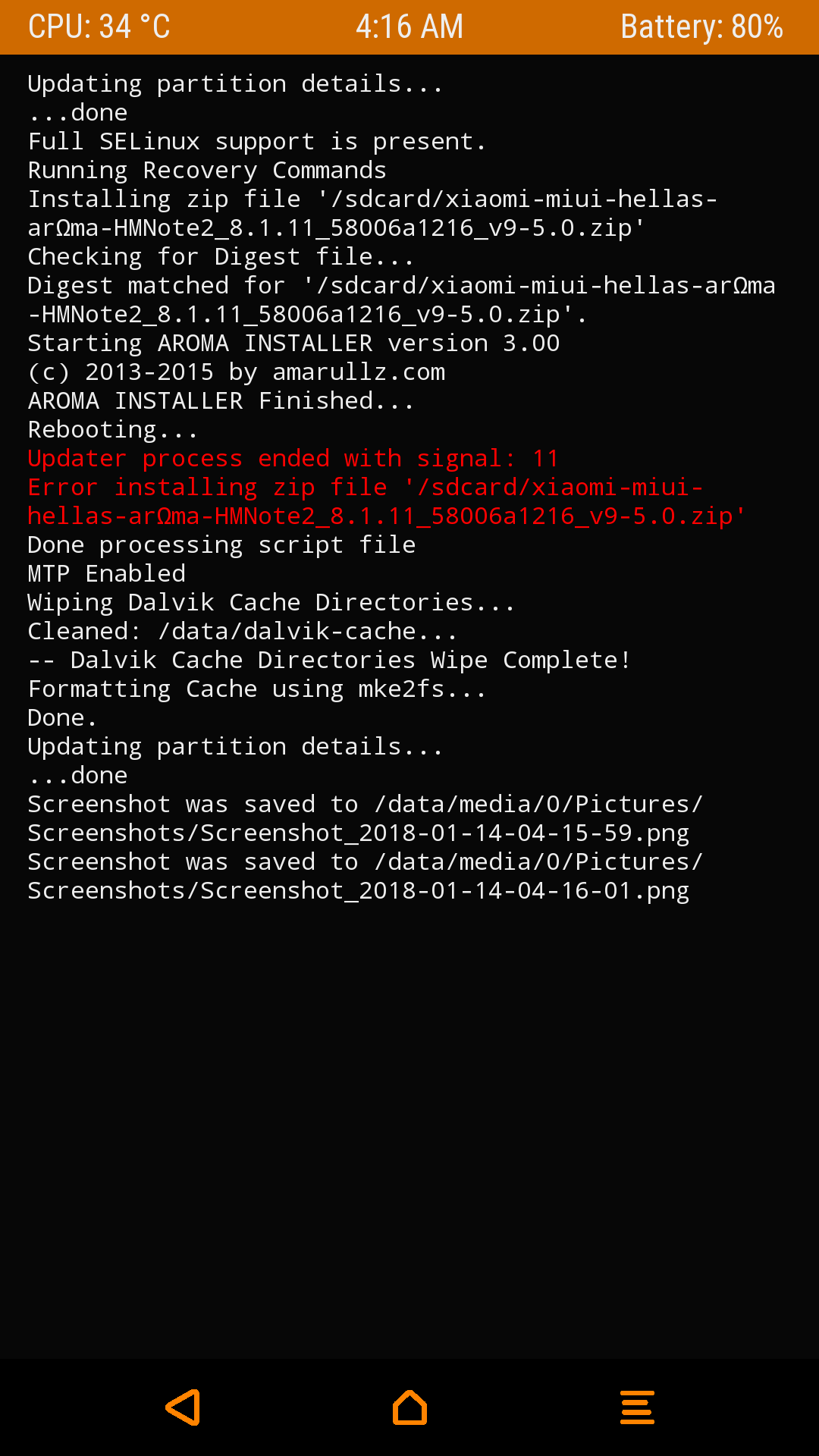
Task: Tap the 'Starting AROMA INSTALLER version 3.00' line
Action: [293, 344]
